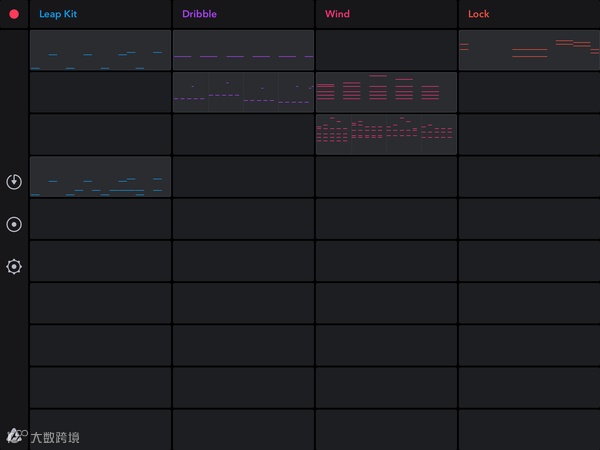Image resolution: width=600 pixels, height=450 pixels.
Task: Tap the empty Dribble slot in fourth row
Action: (243, 176)
